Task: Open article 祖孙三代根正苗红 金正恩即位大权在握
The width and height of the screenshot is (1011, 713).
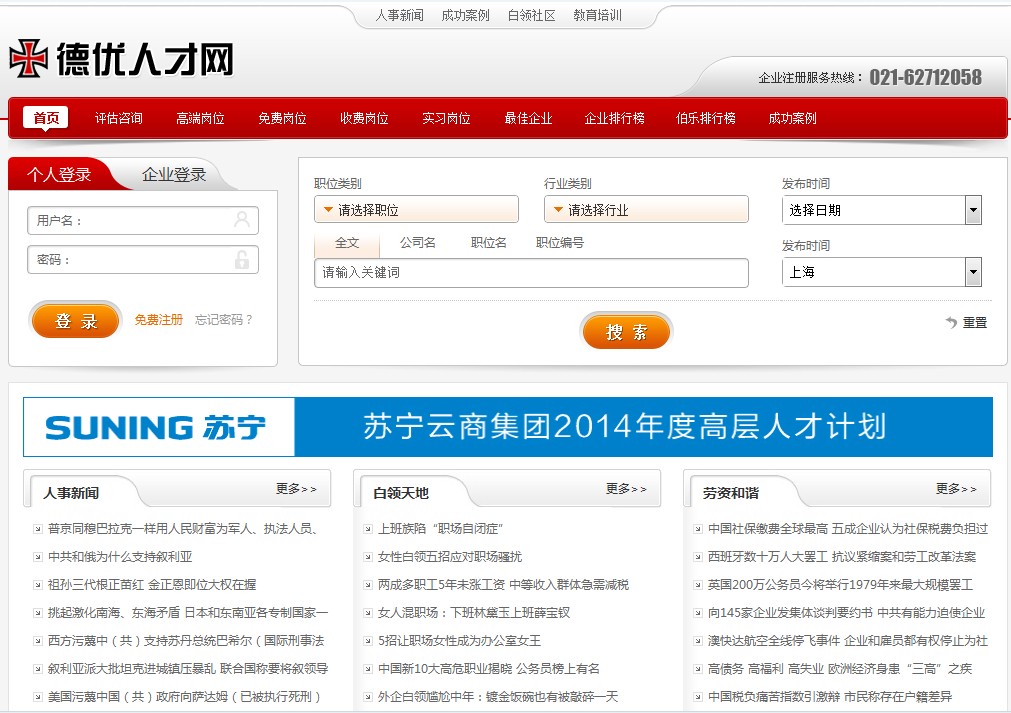Action: tap(152, 585)
